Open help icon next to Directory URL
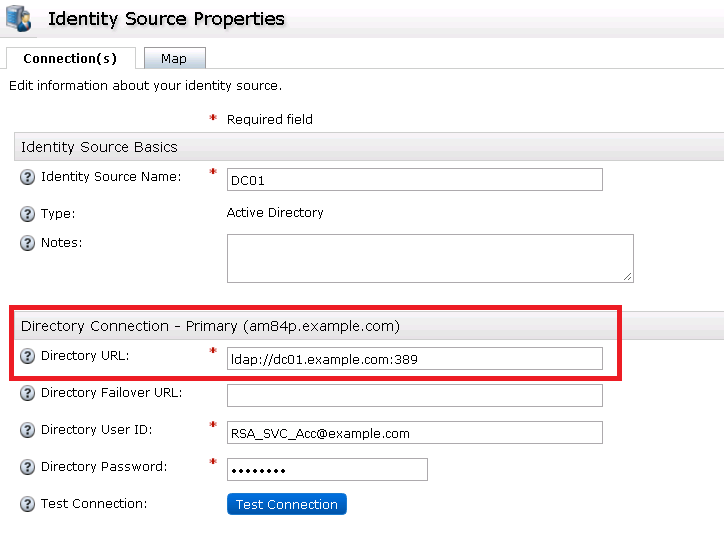The image size is (724, 536). point(28,356)
